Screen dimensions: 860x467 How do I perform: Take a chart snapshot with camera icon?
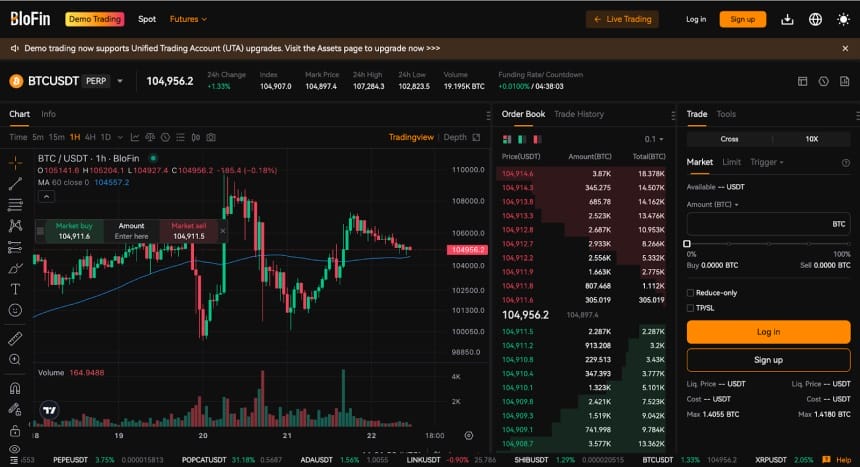tap(211, 137)
